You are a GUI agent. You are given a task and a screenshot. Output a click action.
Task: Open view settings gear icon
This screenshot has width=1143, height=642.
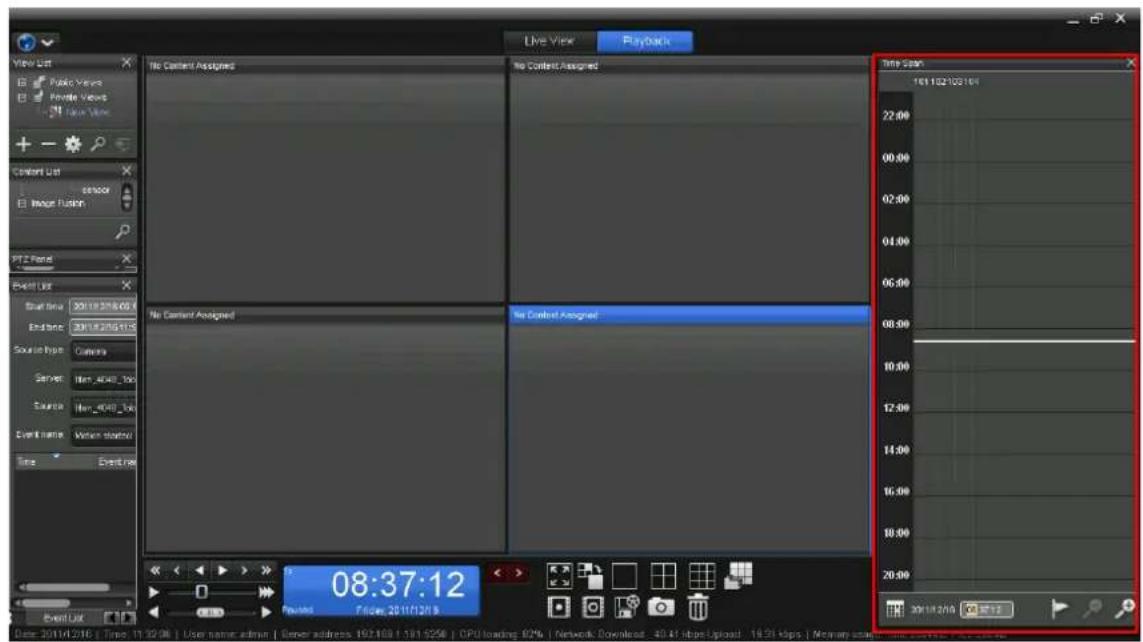73,144
